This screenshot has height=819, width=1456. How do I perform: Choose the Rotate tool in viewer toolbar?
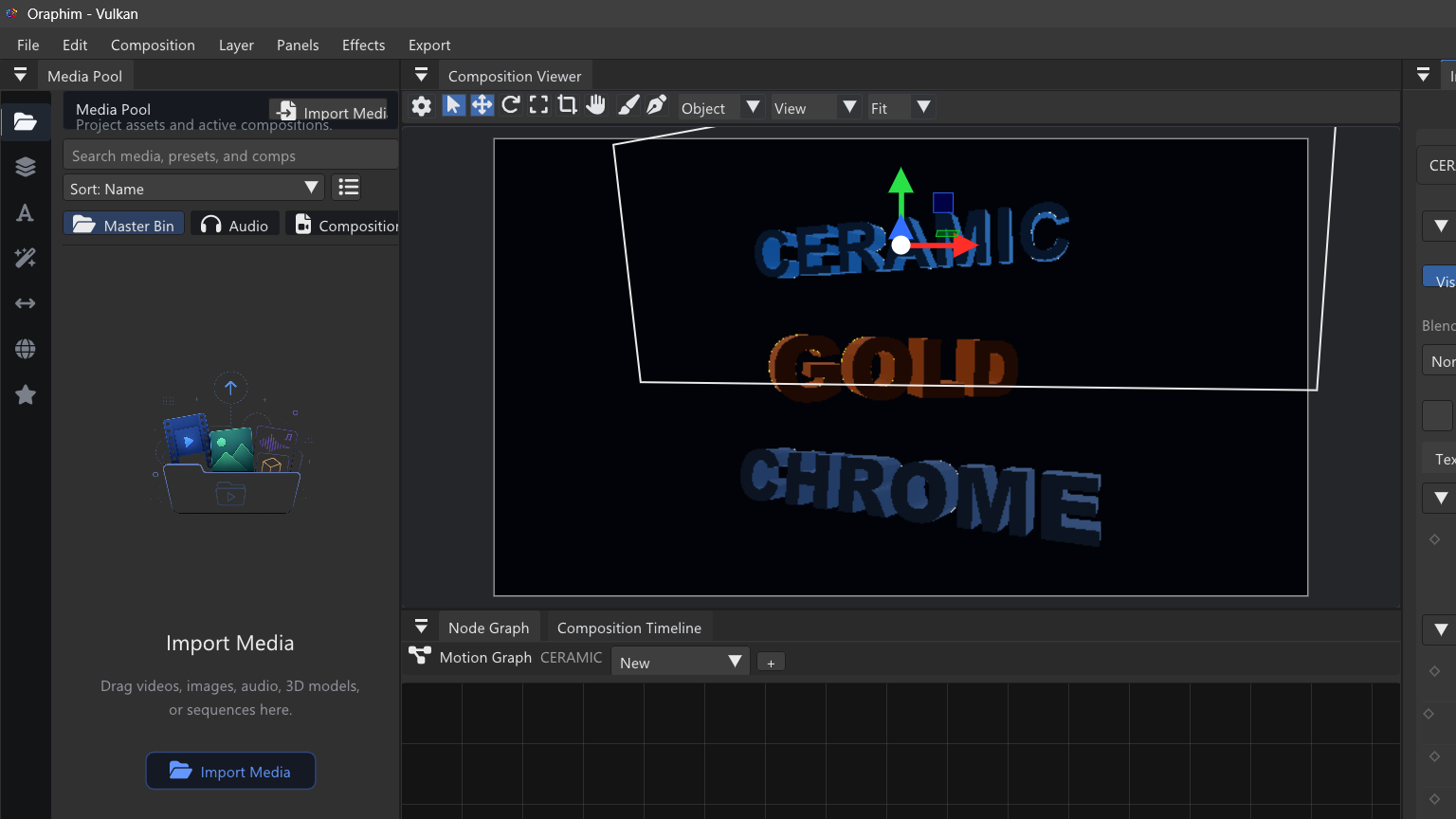pyautogui.click(x=510, y=105)
